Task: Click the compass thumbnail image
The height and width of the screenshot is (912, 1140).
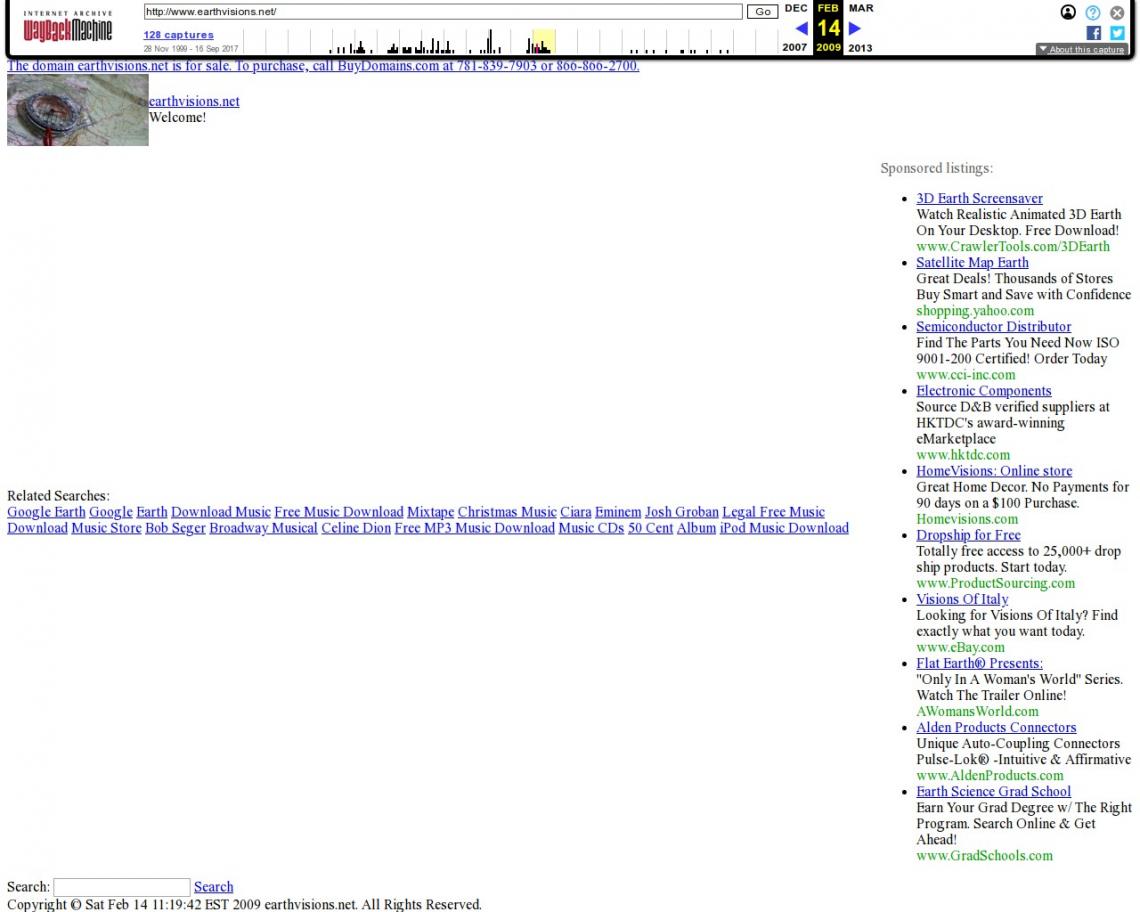Action: coord(78,110)
